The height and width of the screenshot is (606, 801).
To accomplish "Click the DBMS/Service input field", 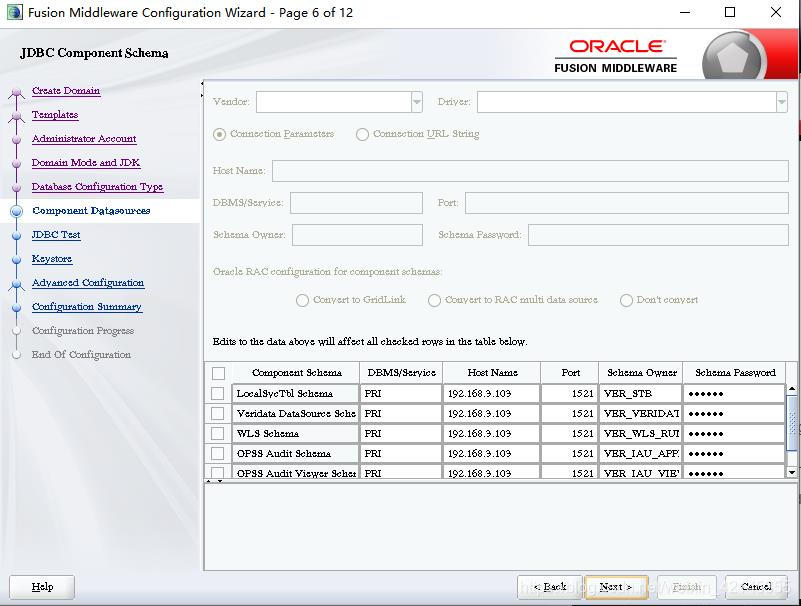I will 356,203.
